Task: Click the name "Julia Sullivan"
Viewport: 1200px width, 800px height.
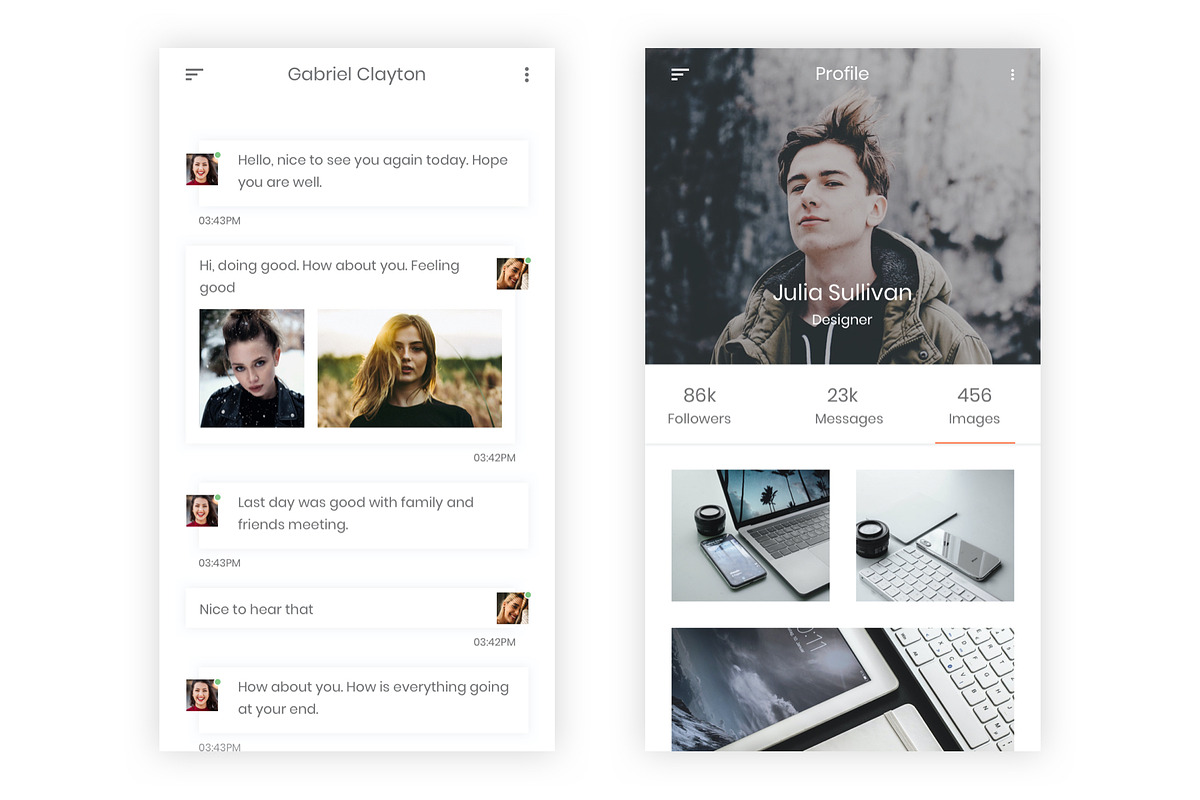Action: 842,292
